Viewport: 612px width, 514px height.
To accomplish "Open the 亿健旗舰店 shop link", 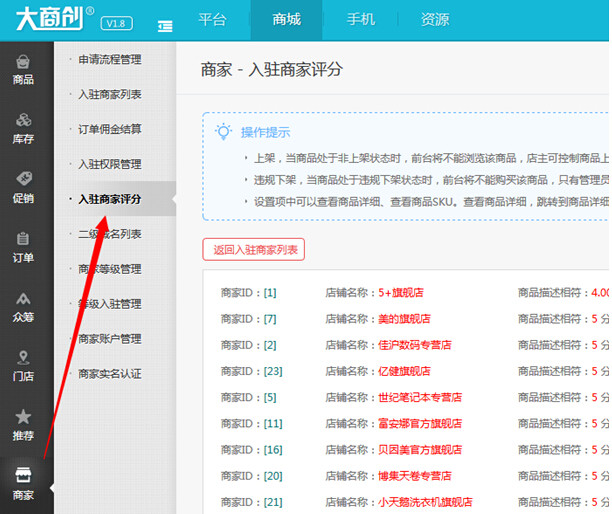I will [x=404, y=371].
